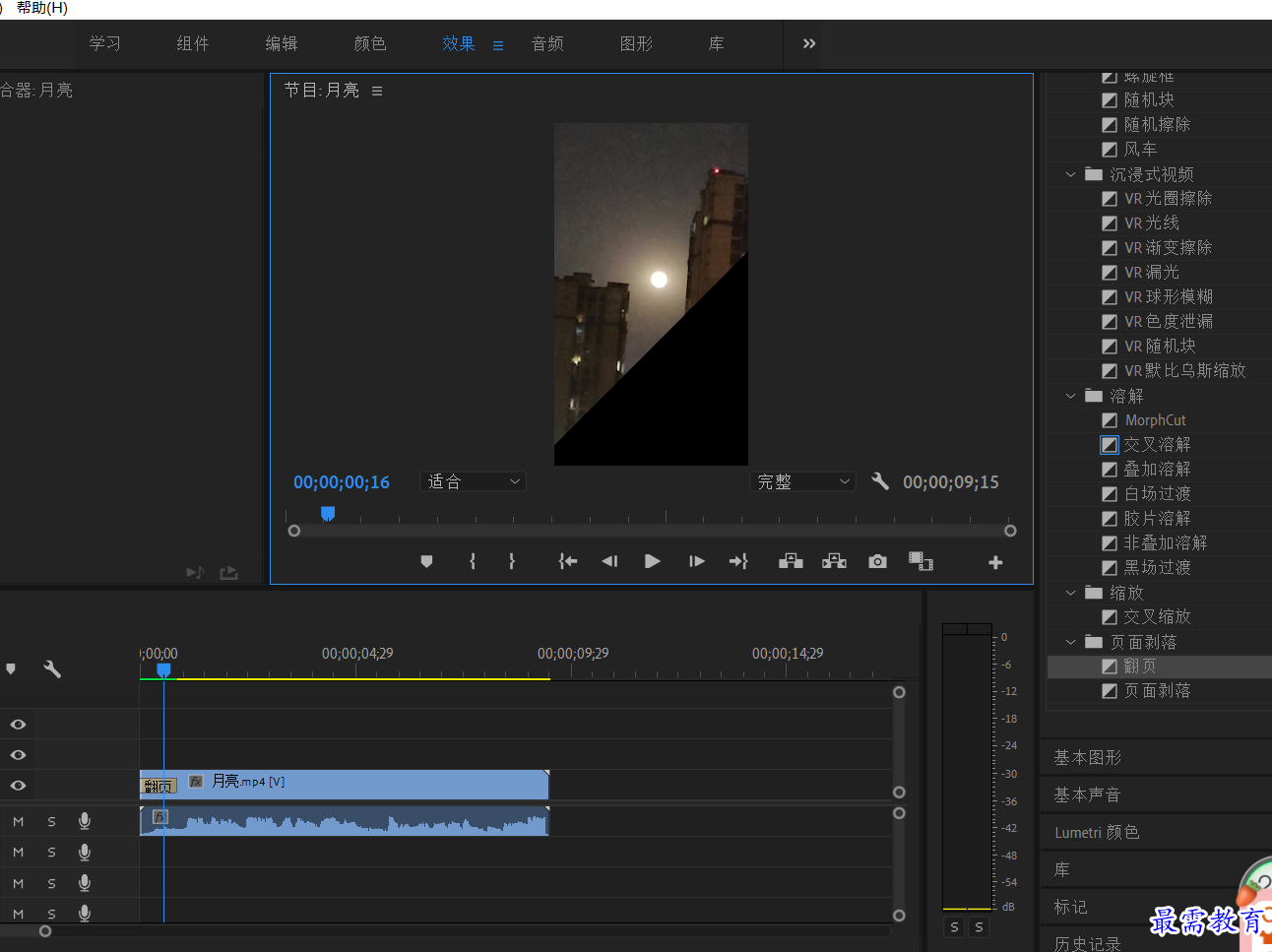The image size is (1272, 952).
Task: Export frame with camera icon
Action: click(877, 561)
